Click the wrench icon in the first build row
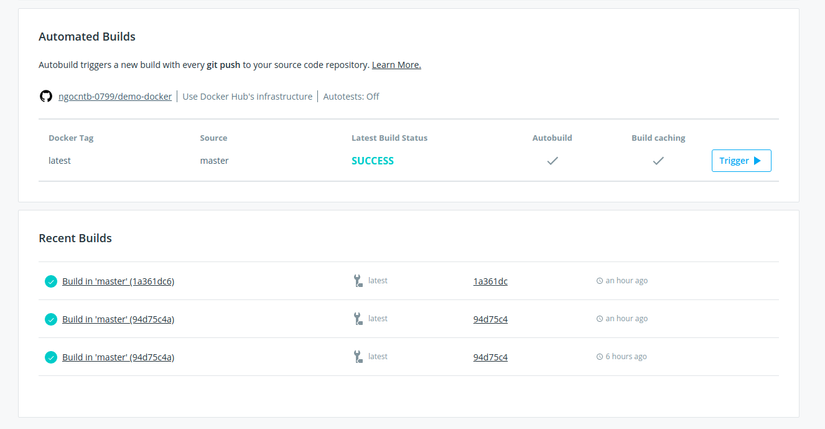Screen dimensions: 825x429 [358, 281]
